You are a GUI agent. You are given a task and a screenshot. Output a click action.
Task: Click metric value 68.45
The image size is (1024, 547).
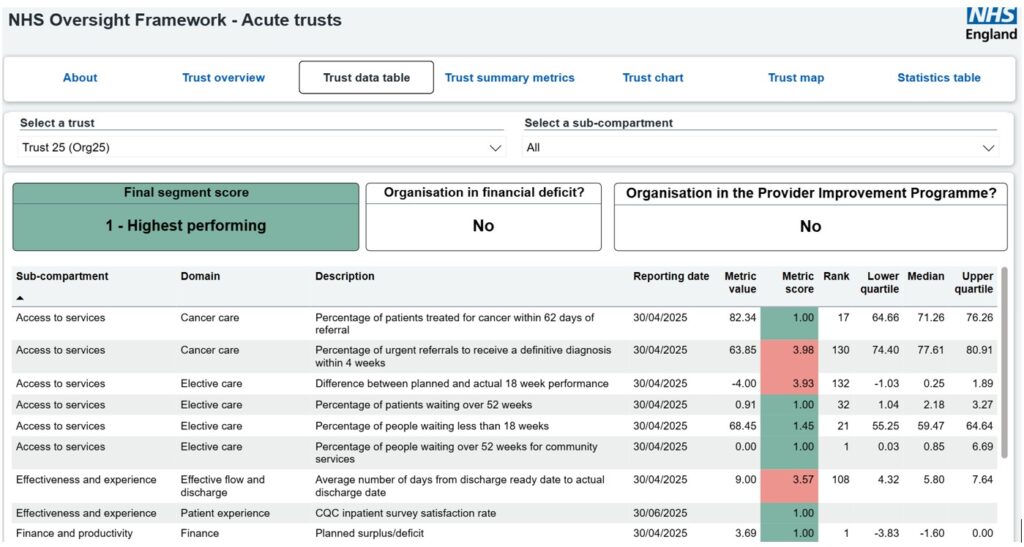click(x=743, y=426)
